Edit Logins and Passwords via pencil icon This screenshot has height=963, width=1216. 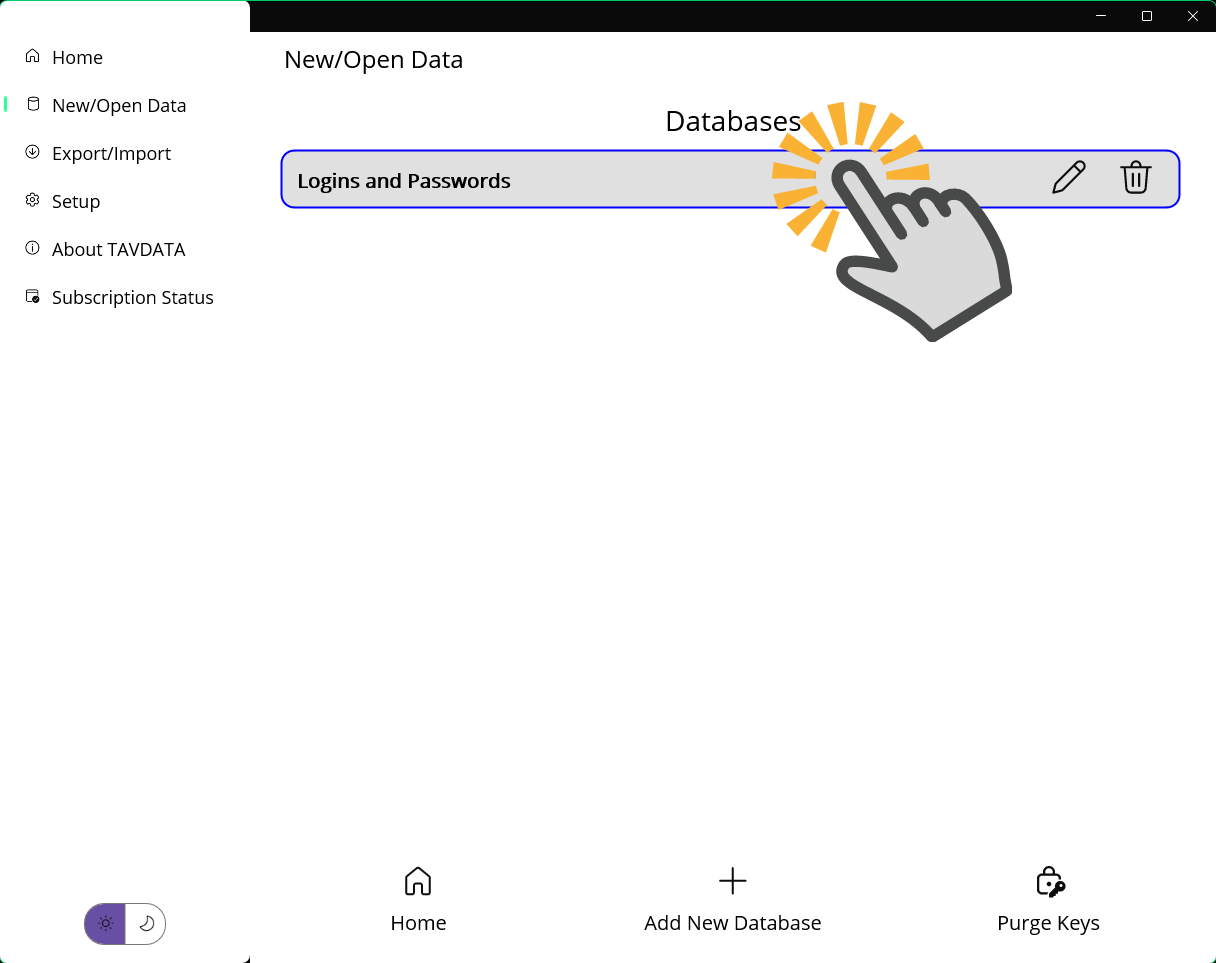[1069, 178]
